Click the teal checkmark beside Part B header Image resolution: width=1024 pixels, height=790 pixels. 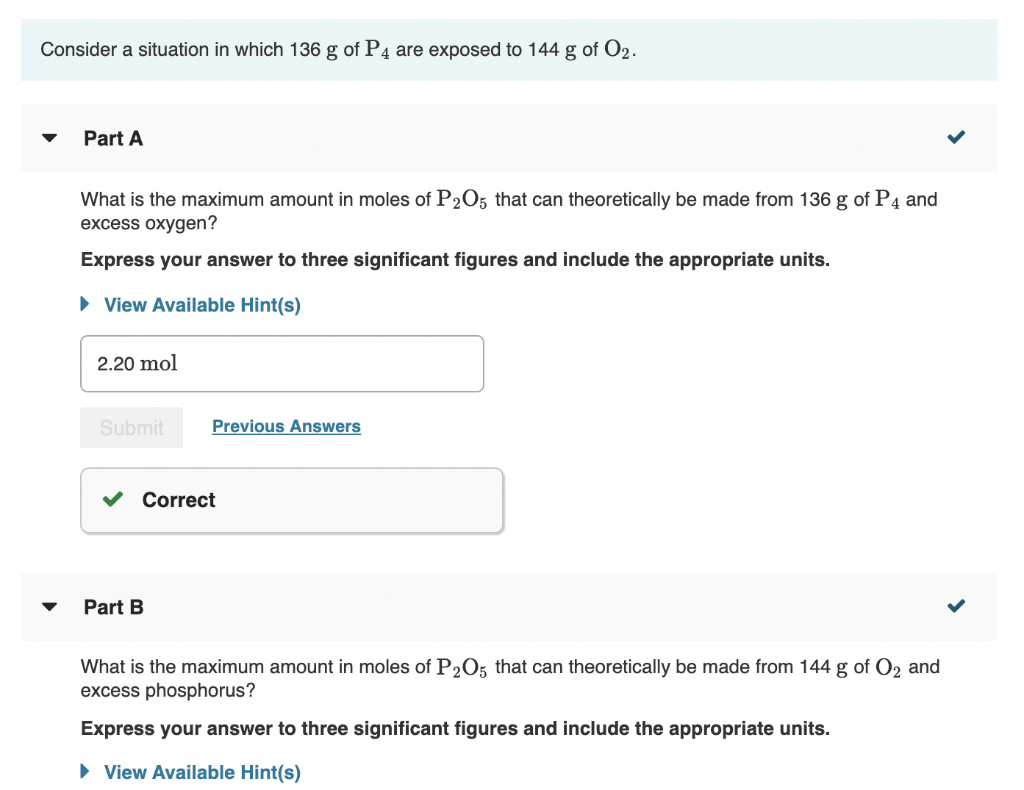pos(955,606)
